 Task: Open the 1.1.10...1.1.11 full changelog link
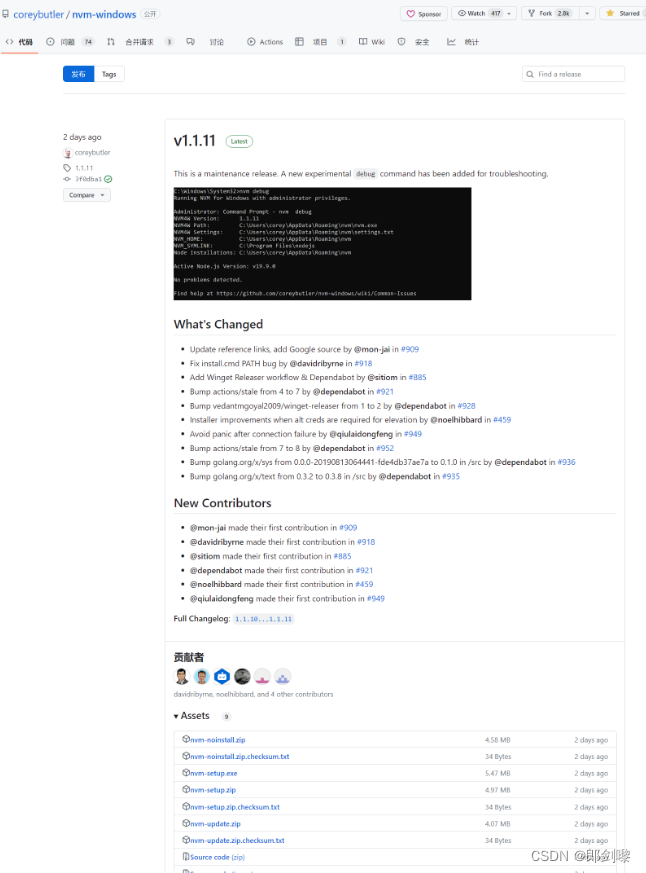tap(263, 619)
